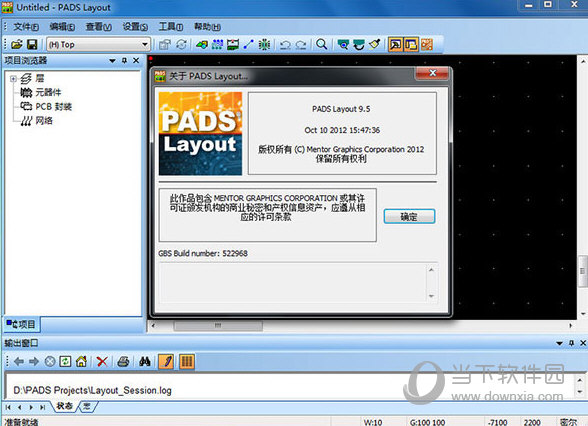
Task: Click the PADS Router link icon
Action: point(427,45)
